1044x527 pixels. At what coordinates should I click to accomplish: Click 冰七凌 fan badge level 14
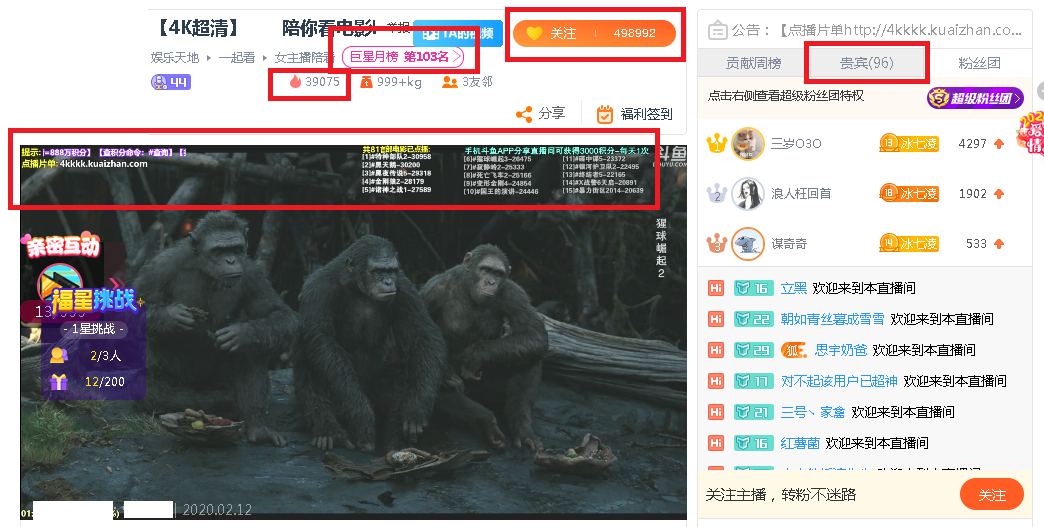pyautogui.click(x=909, y=244)
